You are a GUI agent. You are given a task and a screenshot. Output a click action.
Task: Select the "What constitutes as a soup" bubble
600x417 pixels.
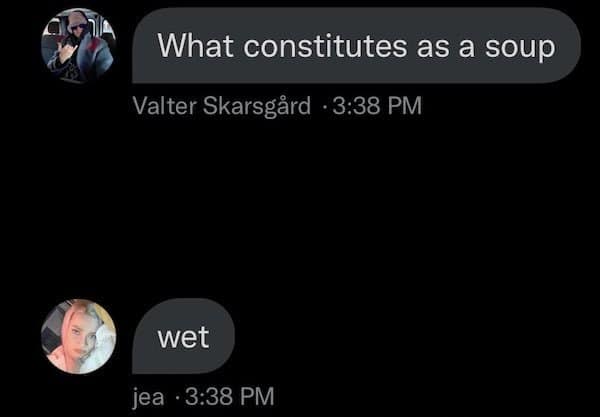click(356, 45)
